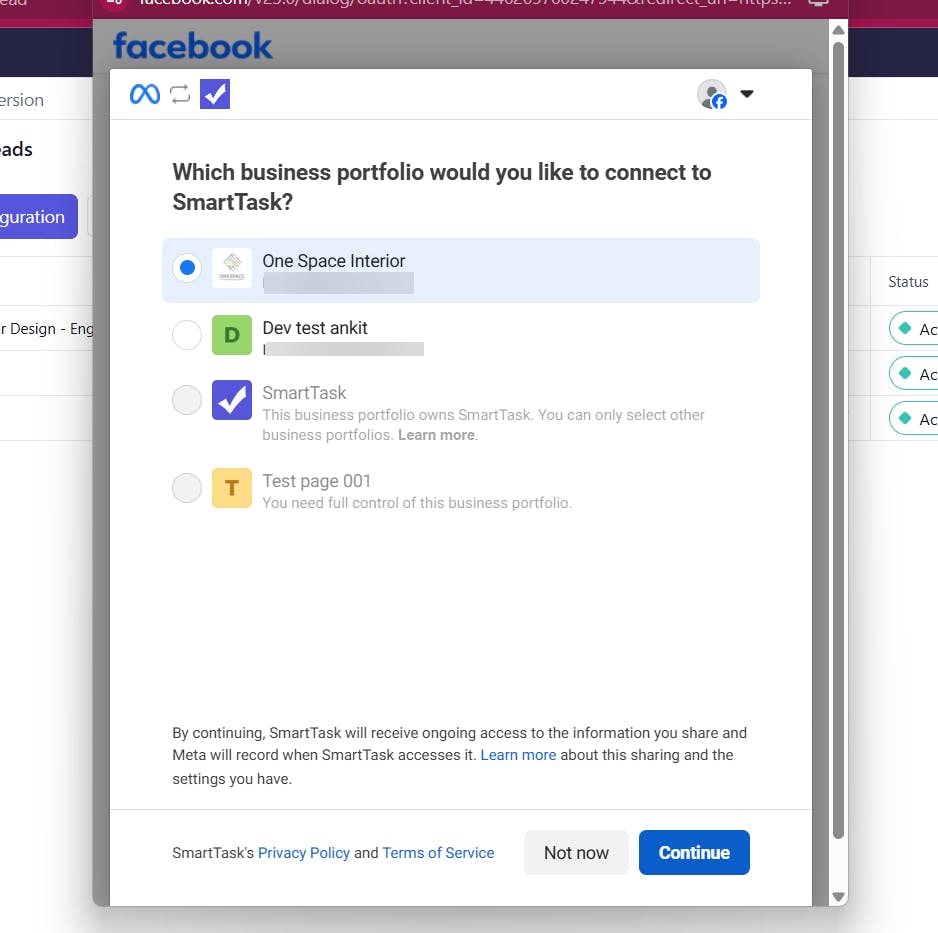Image resolution: width=938 pixels, height=933 pixels.
Task: Click the yellow T icon for Test page 001
Action: pyautogui.click(x=232, y=488)
